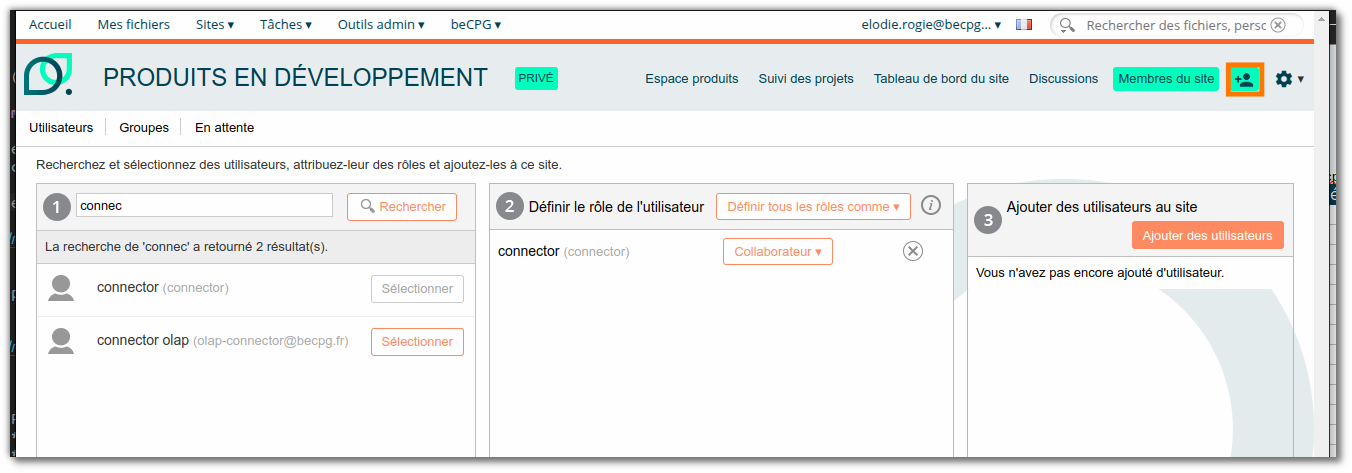Switch to the Groupes tab
The image size is (1352, 473).
point(144,127)
